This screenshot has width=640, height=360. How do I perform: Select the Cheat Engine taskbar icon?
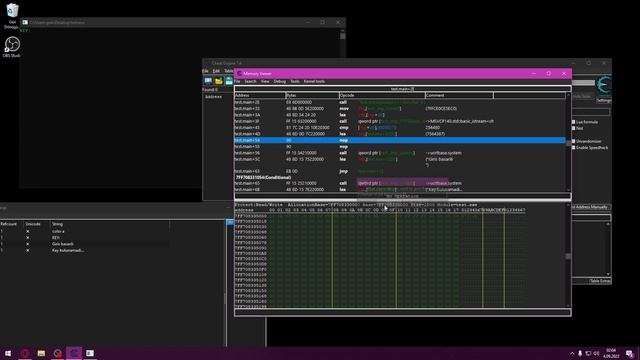[x=74, y=353]
